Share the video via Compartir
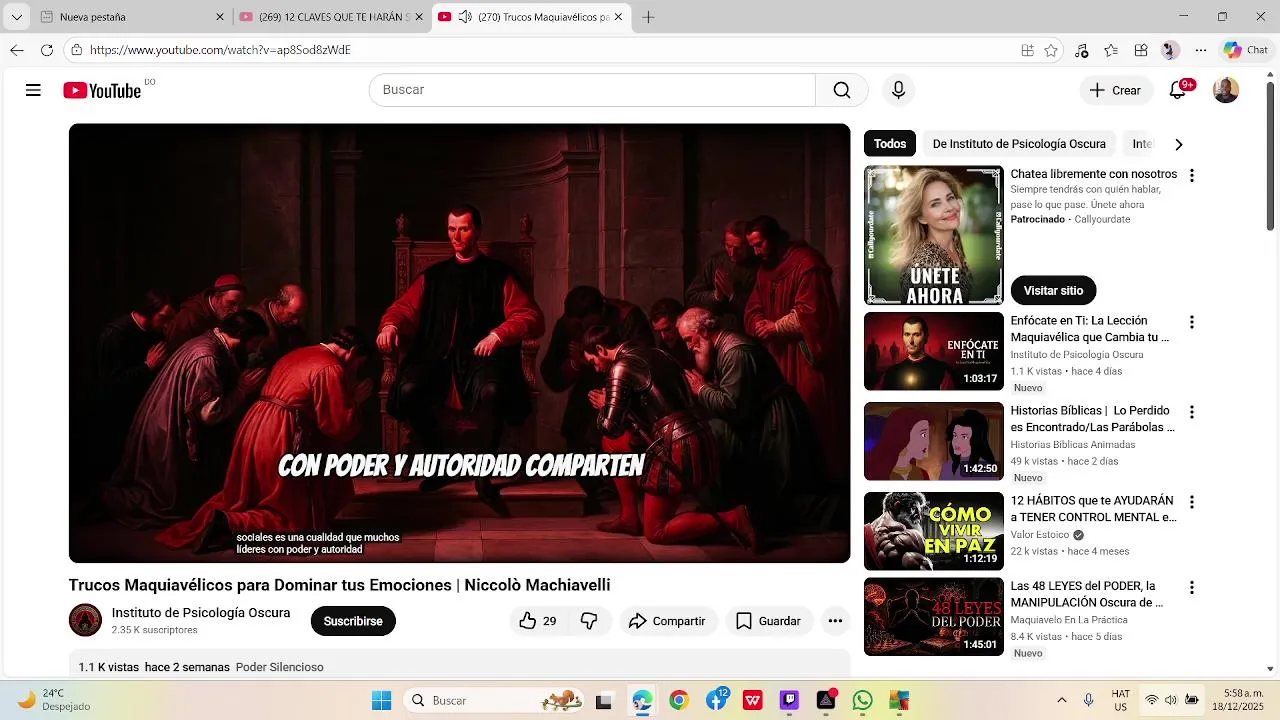Viewport: 1280px width, 720px height. (x=667, y=621)
